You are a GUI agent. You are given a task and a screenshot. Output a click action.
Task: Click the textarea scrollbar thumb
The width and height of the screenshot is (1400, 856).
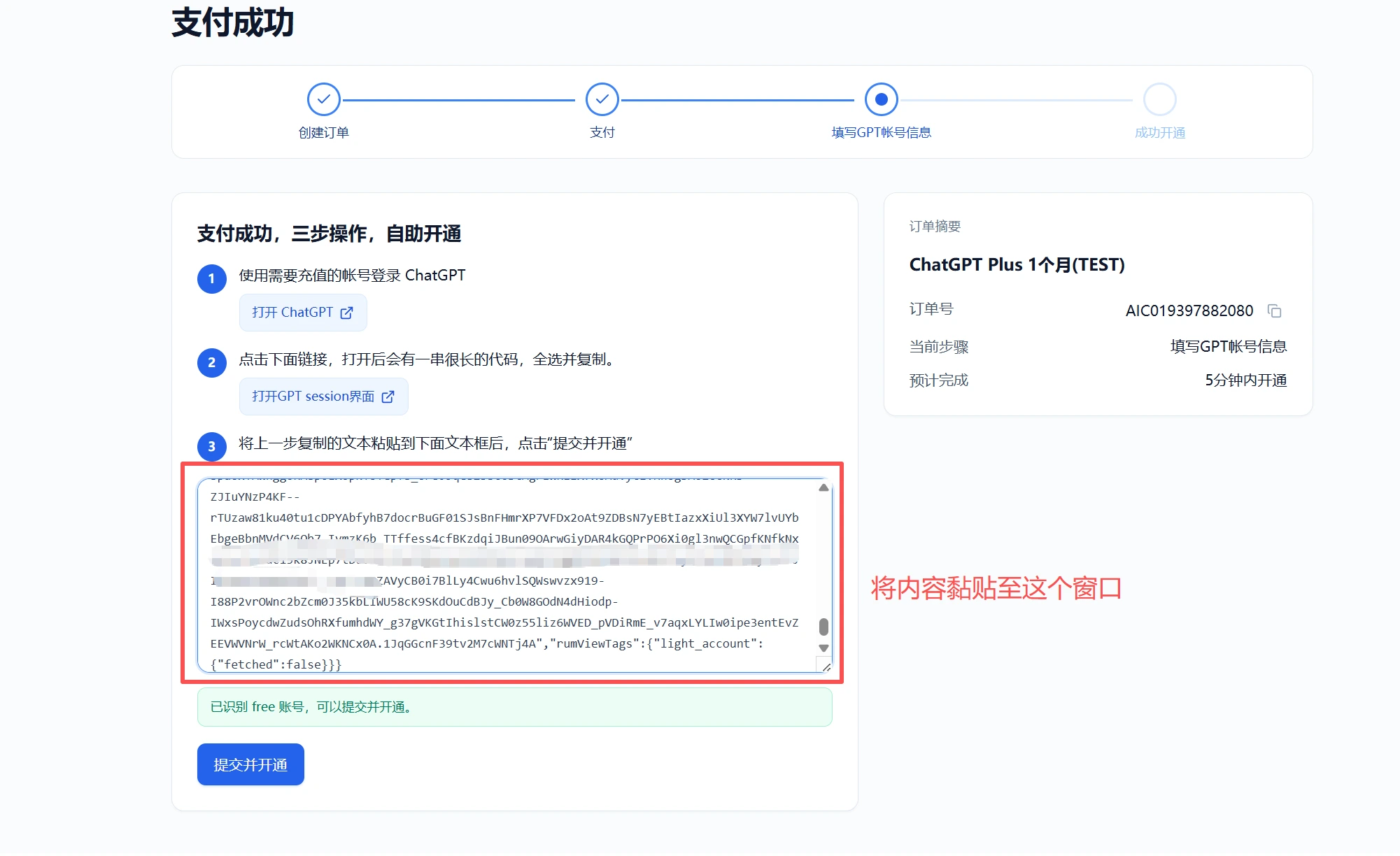tap(823, 627)
